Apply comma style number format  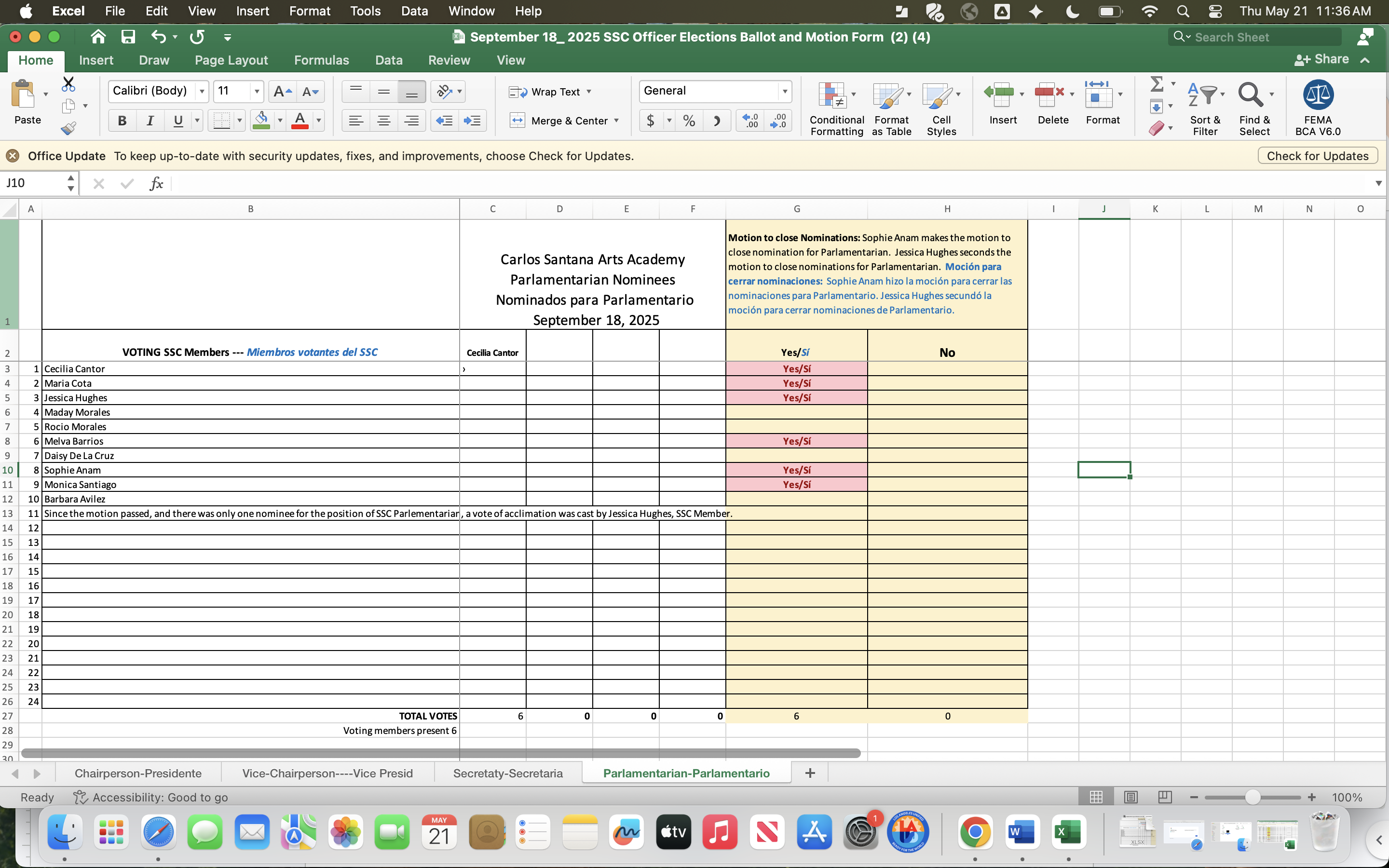click(716, 121)
